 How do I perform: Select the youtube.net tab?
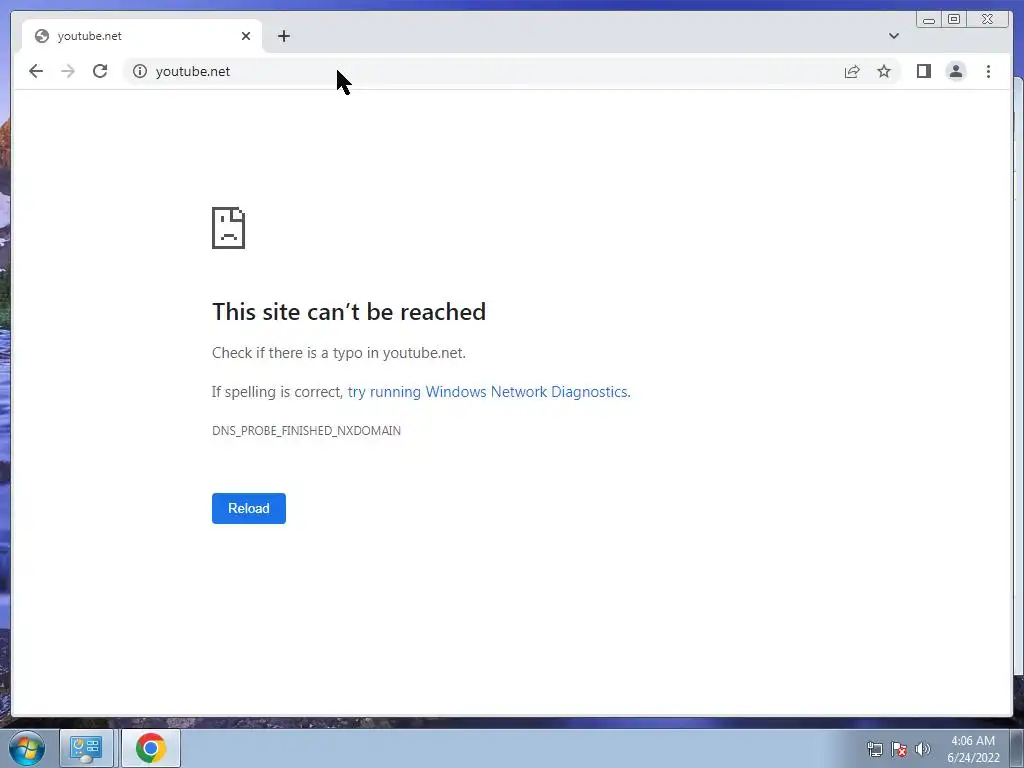[x=142, y=36]
